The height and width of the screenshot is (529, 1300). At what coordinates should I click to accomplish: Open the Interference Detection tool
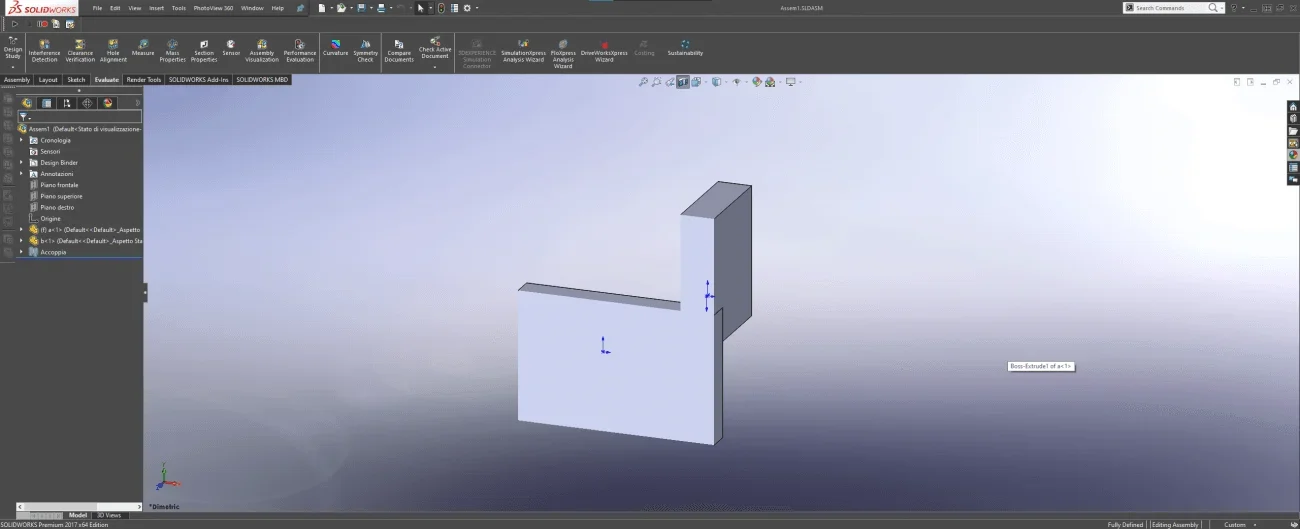tap(44, 51)
